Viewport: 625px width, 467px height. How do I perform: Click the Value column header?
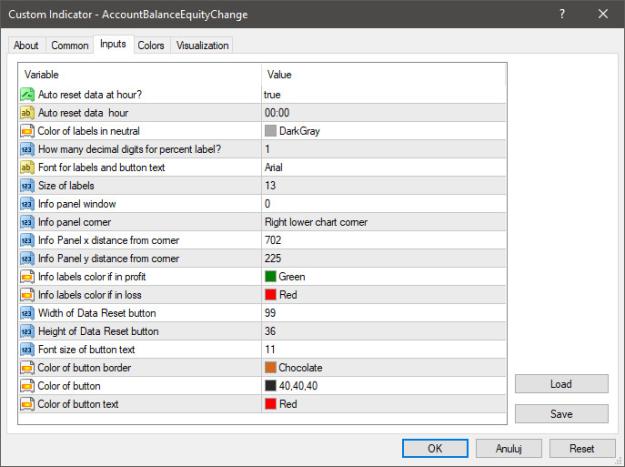[384, 75]
